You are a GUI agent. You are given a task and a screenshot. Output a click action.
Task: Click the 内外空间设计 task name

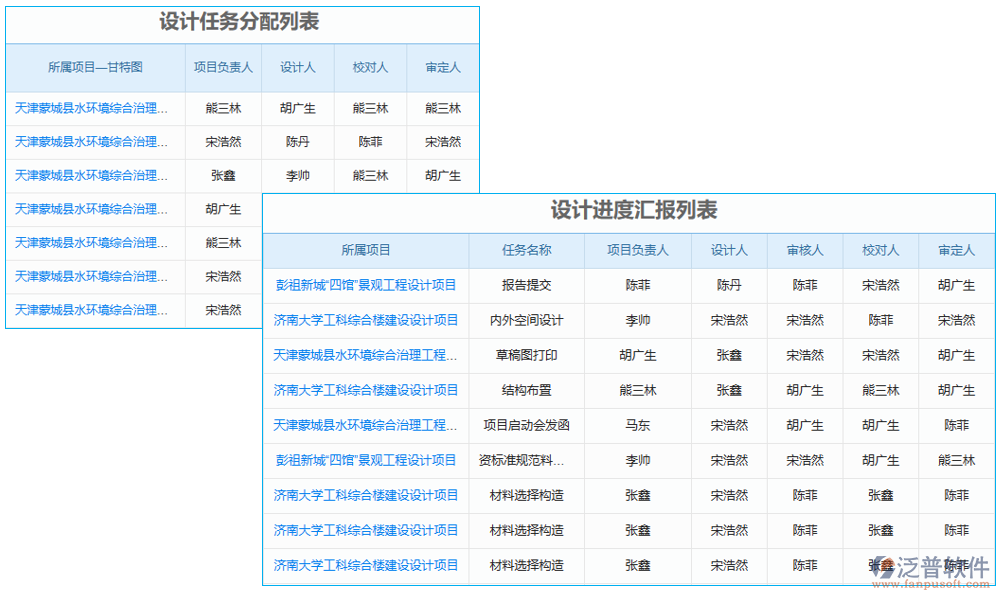(525, 320)
